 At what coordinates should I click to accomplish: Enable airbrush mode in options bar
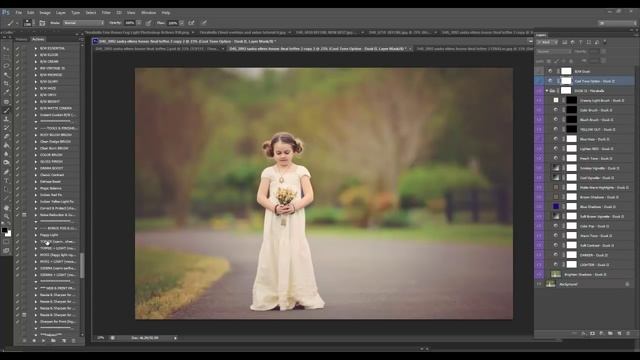pos(191,23)
